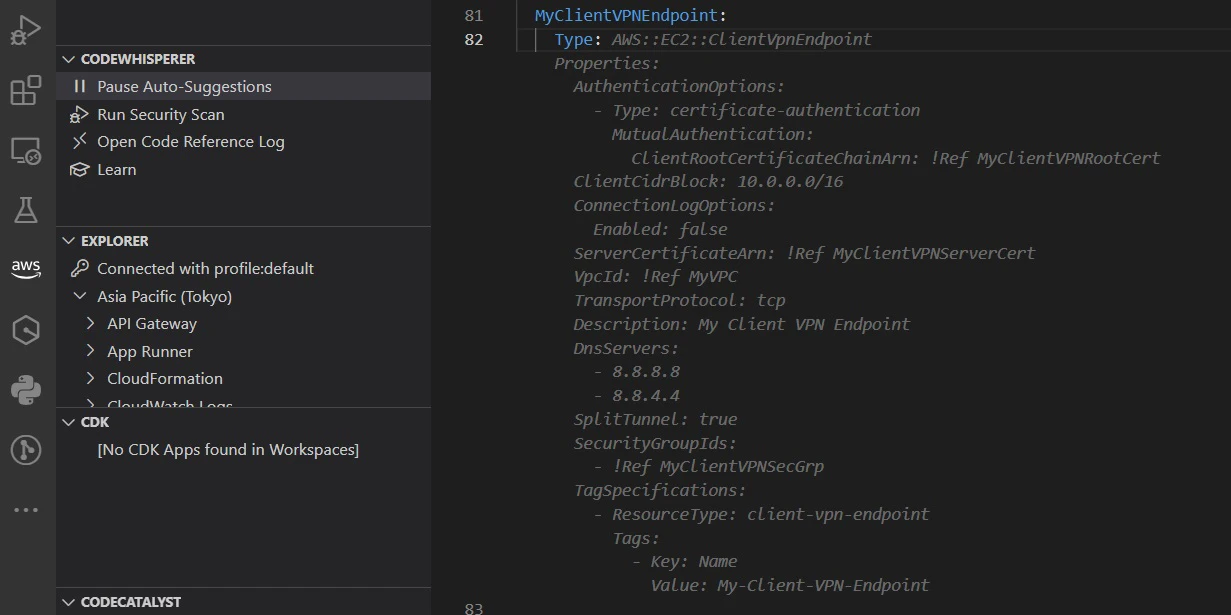Open the hexagon-shaped extension icon in activity bar

[26, 330]
